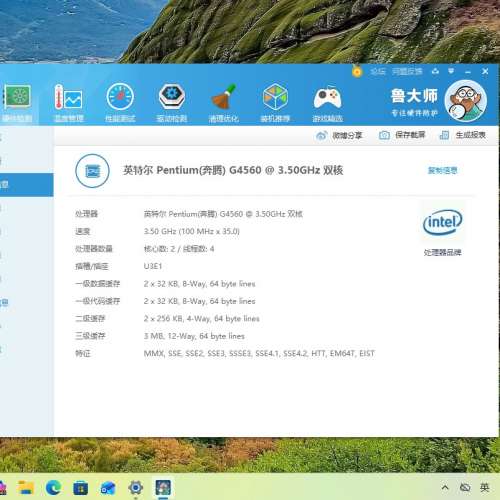
Task: Expand the title bar main menu arrow
Action: point(451,71)
